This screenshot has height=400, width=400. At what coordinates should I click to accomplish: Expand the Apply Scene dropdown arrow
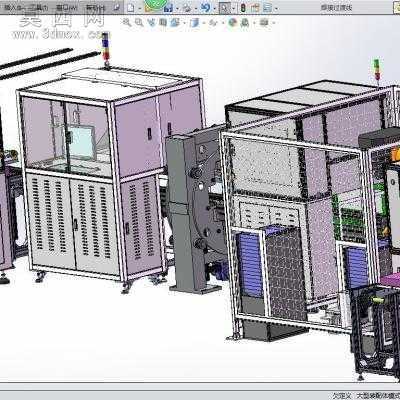[x=254, y=23]
